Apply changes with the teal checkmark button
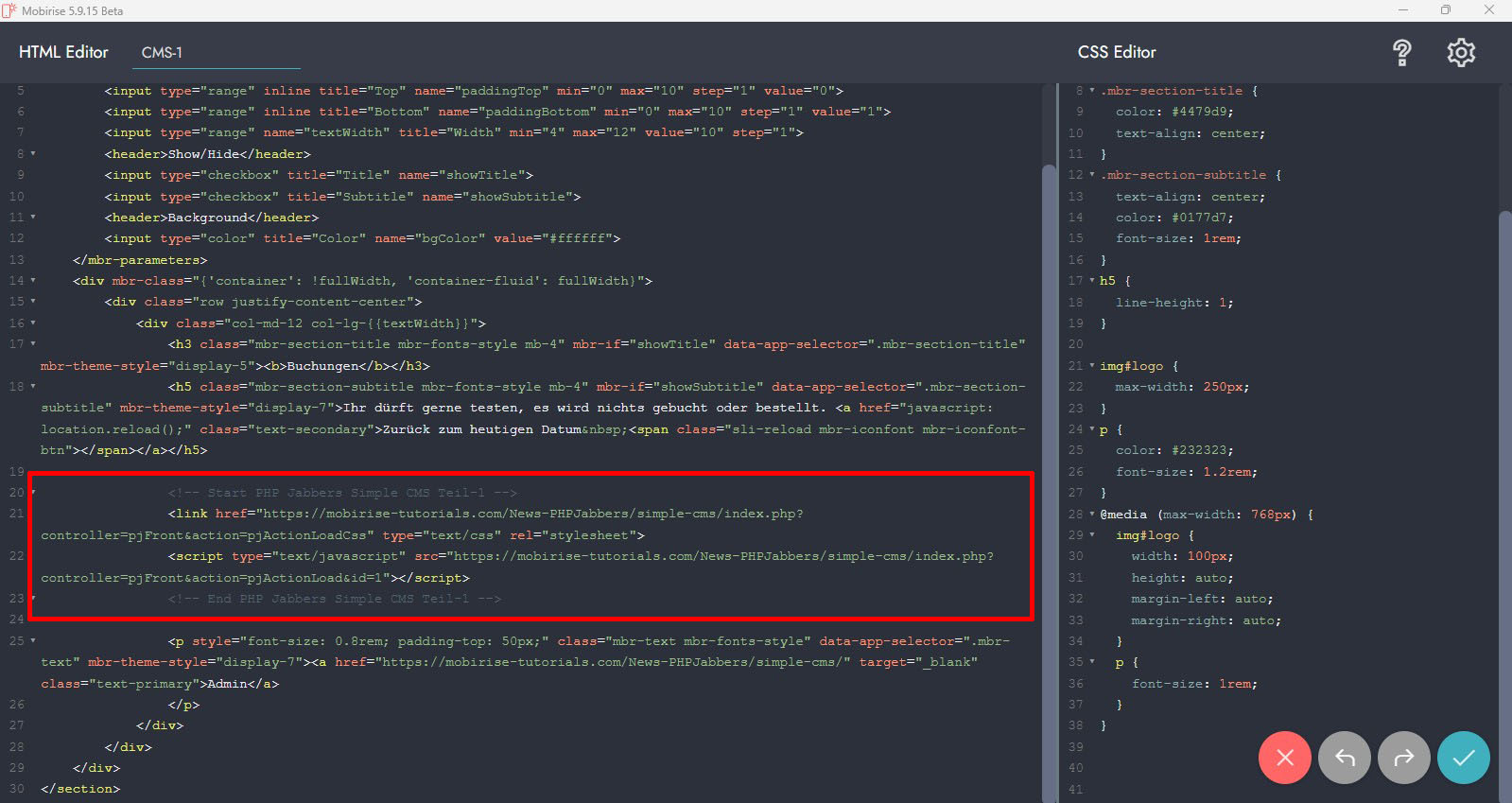 1463,758
